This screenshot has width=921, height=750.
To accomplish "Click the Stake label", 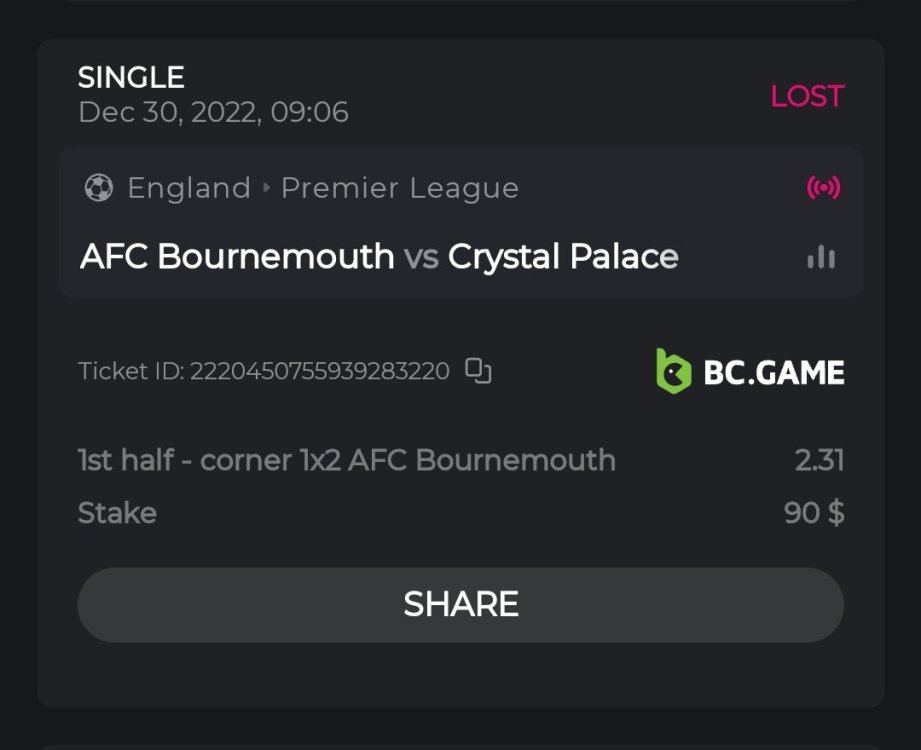I will pos(117,513).
